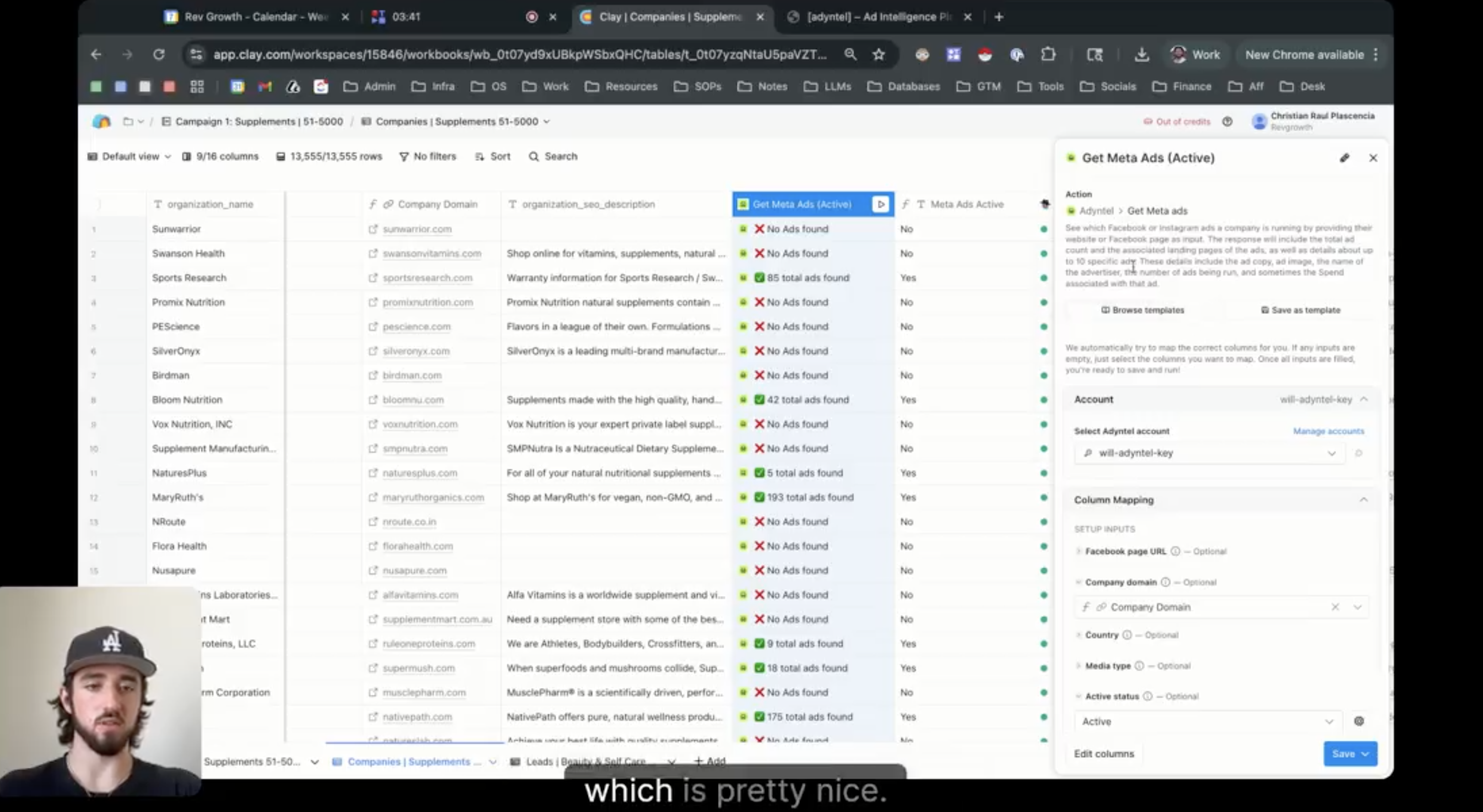The height and width of the screenshot is (812, 1483).
Task: Clear the Company Domain mapping X
Action: [x=1335, y=607]
